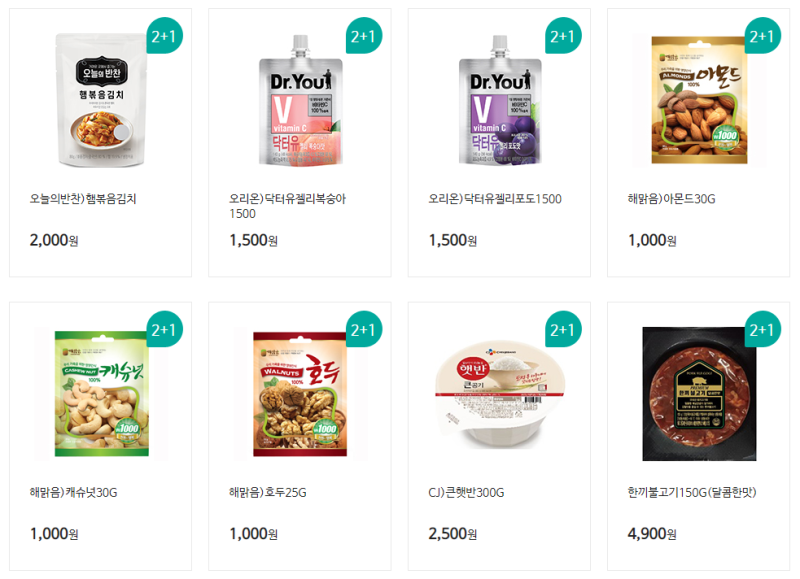Open the grape Dr.You jelly image
This screenshot has width=800, height=579.
(x=499, y=100)
